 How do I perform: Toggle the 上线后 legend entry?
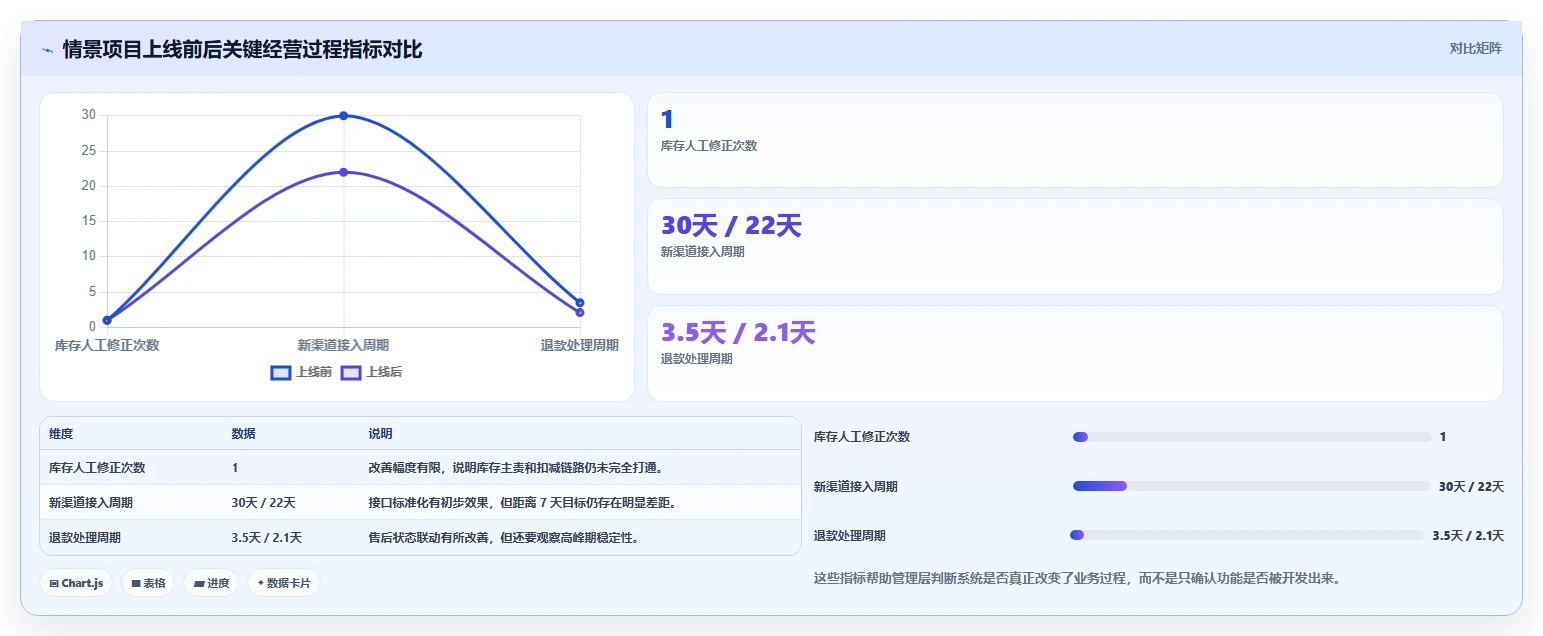pyautogui.click(x=371, y=372)
